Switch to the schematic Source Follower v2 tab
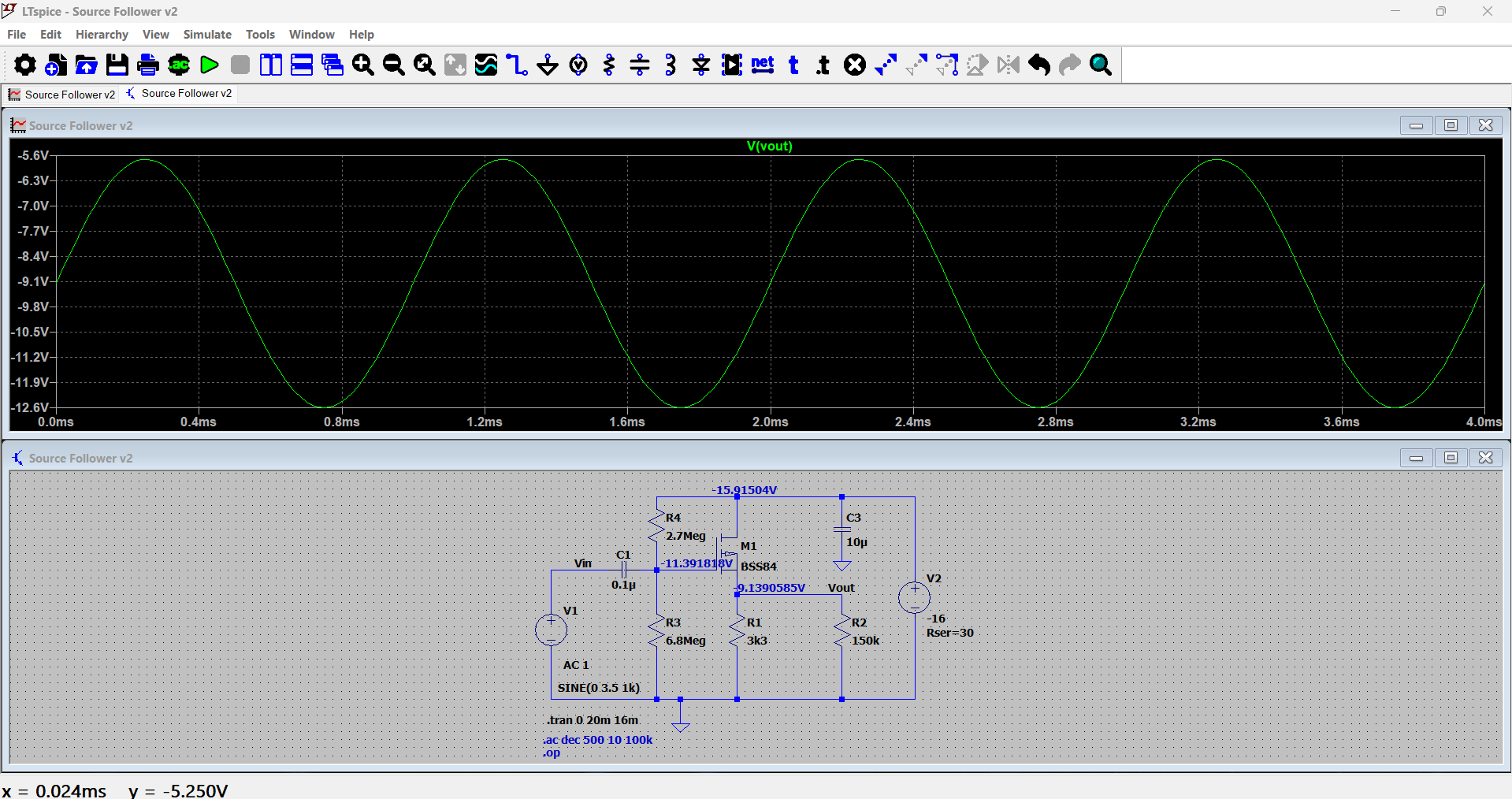The width and height of the screenshot is (1512, 799). [x=179, y=93]
